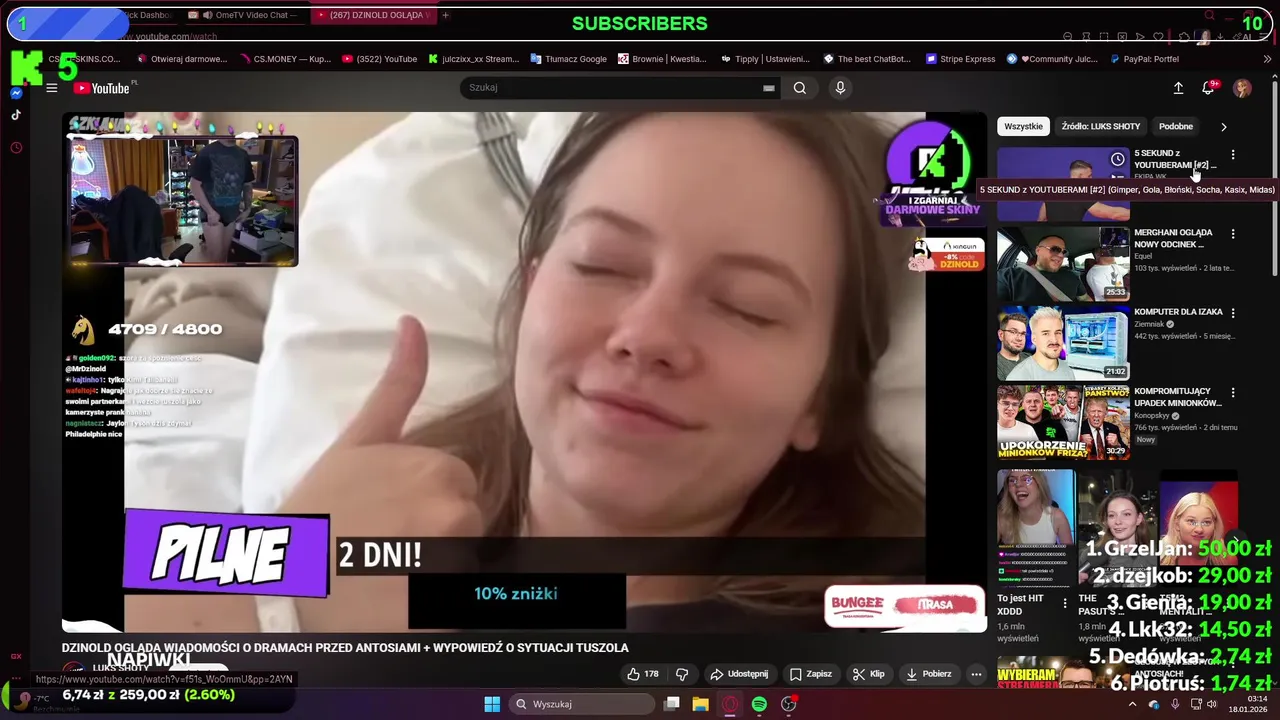Show hidden system tray icons
This screenshot has height=720, width=1280.
tap(1132, 704)
